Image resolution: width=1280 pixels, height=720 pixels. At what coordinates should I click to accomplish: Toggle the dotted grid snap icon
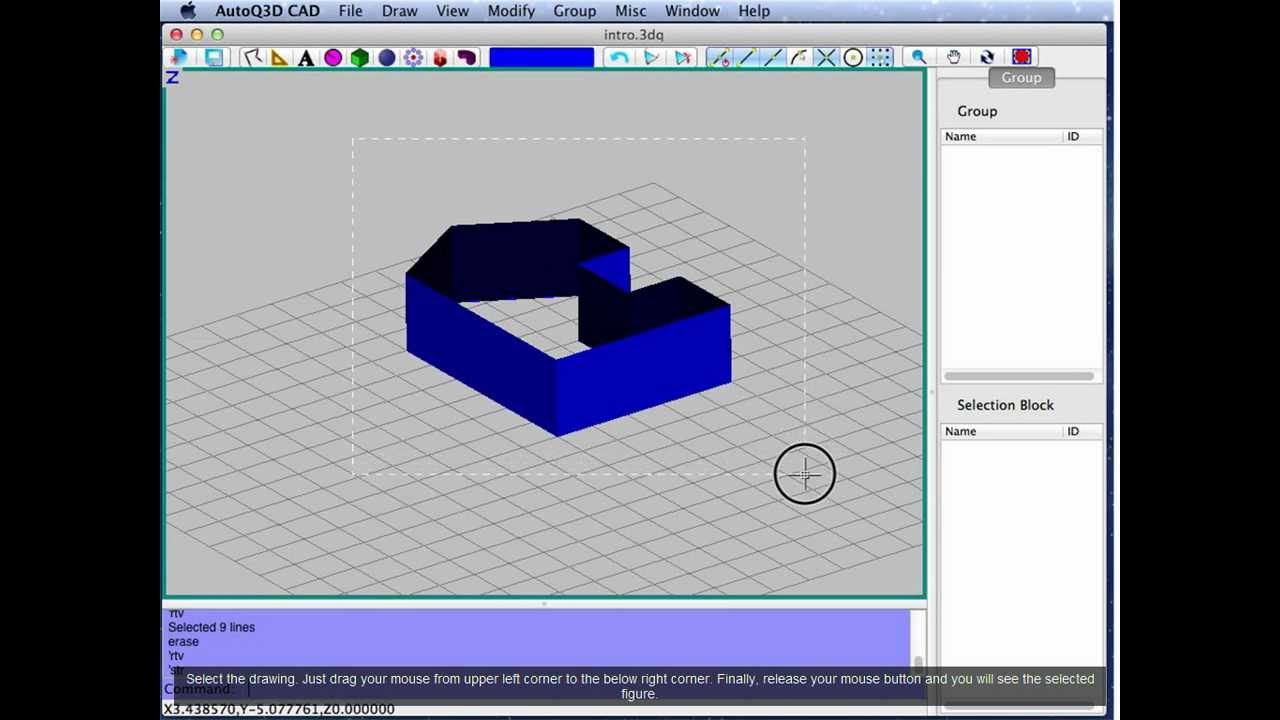880,58
